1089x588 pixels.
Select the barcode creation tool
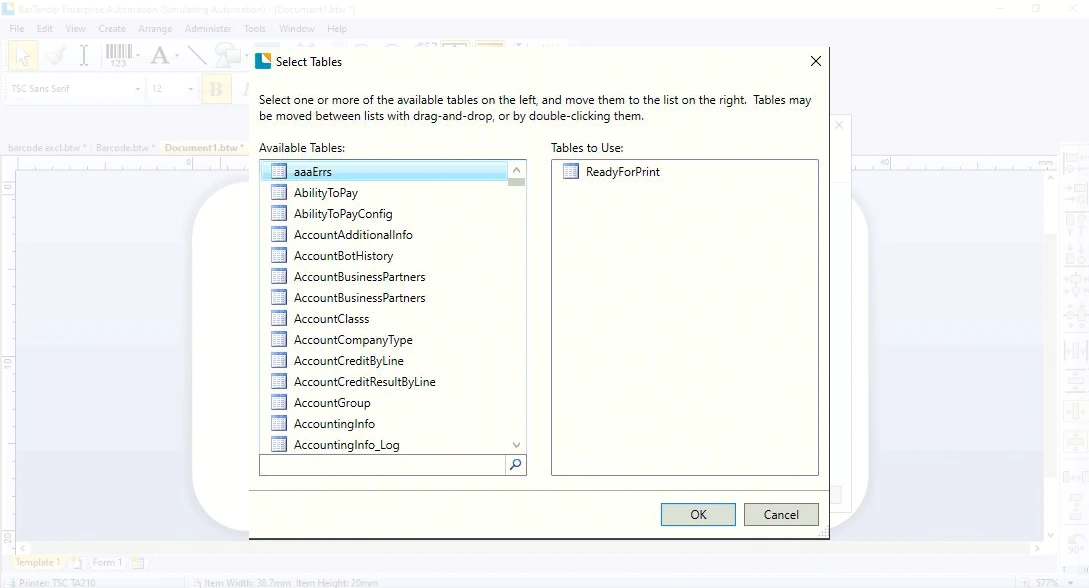coord(118,55)
